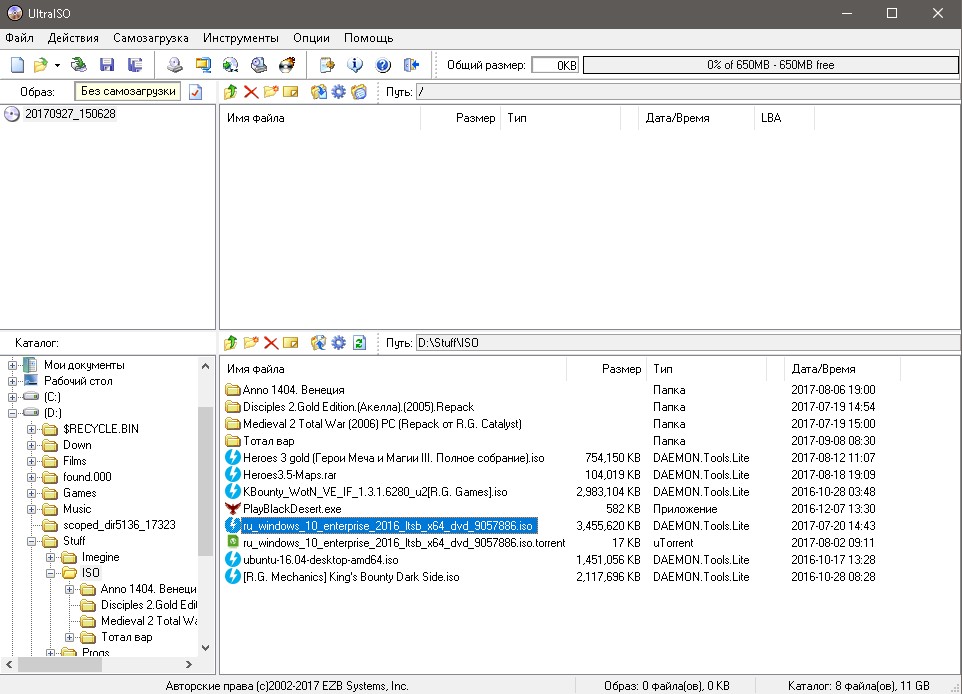
Task: Expand the Imegine folder node
Action: 50,557
